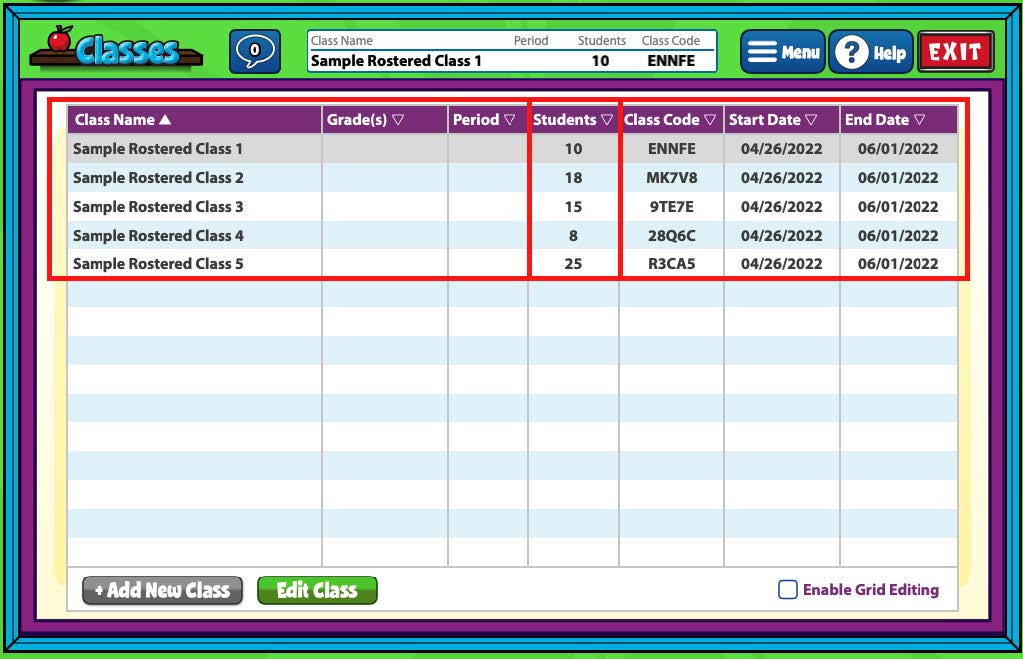Select Sample Rostered Class 5 row
Image resolution: width=1023 pixels, height=659 pixels.
[512, 264]
